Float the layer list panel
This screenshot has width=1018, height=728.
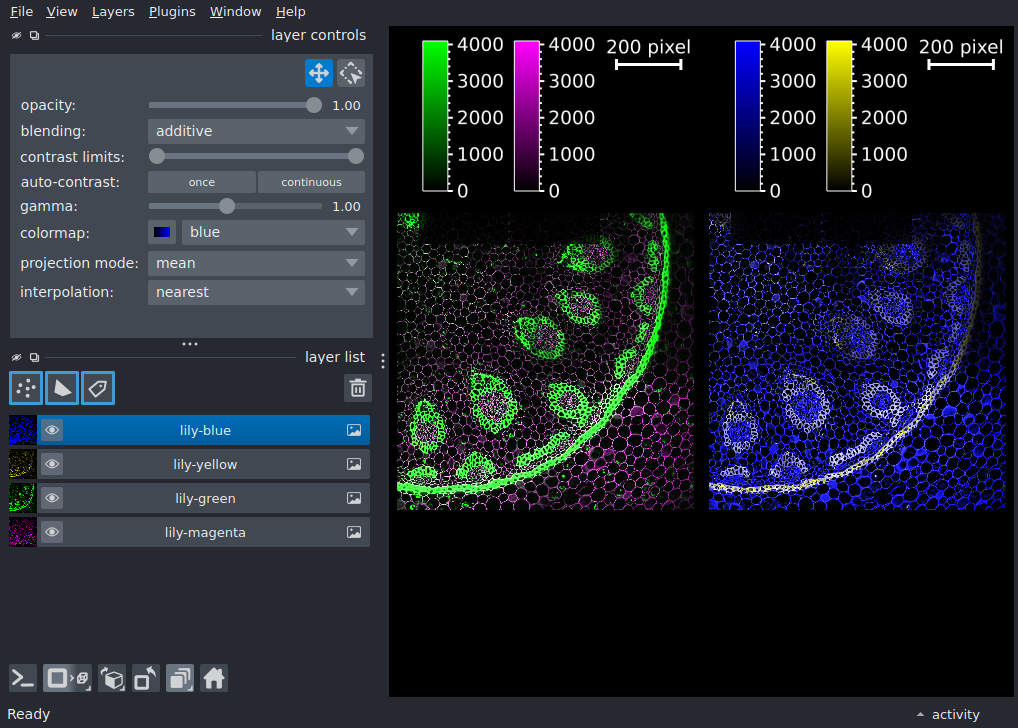pos(34,357)
